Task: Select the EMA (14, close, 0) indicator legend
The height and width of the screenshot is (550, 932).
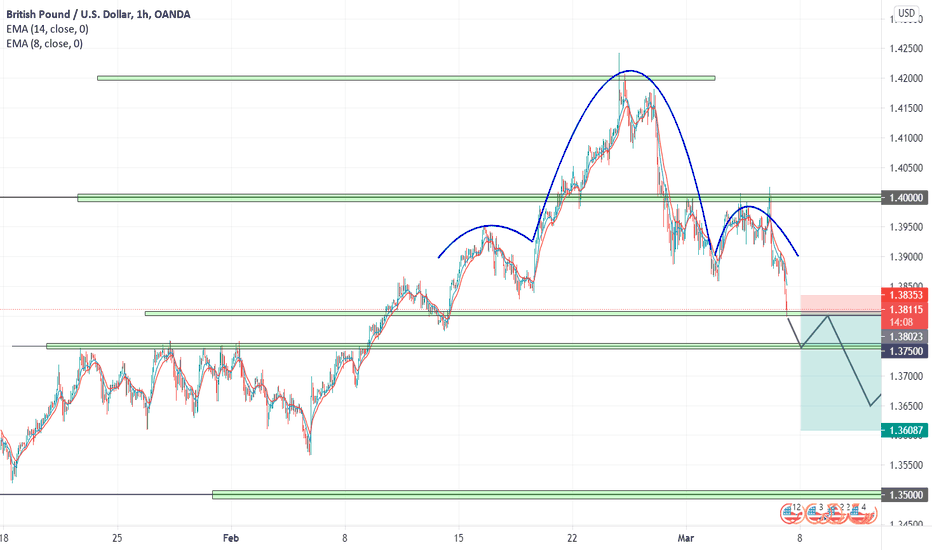Action: point(48,29)
